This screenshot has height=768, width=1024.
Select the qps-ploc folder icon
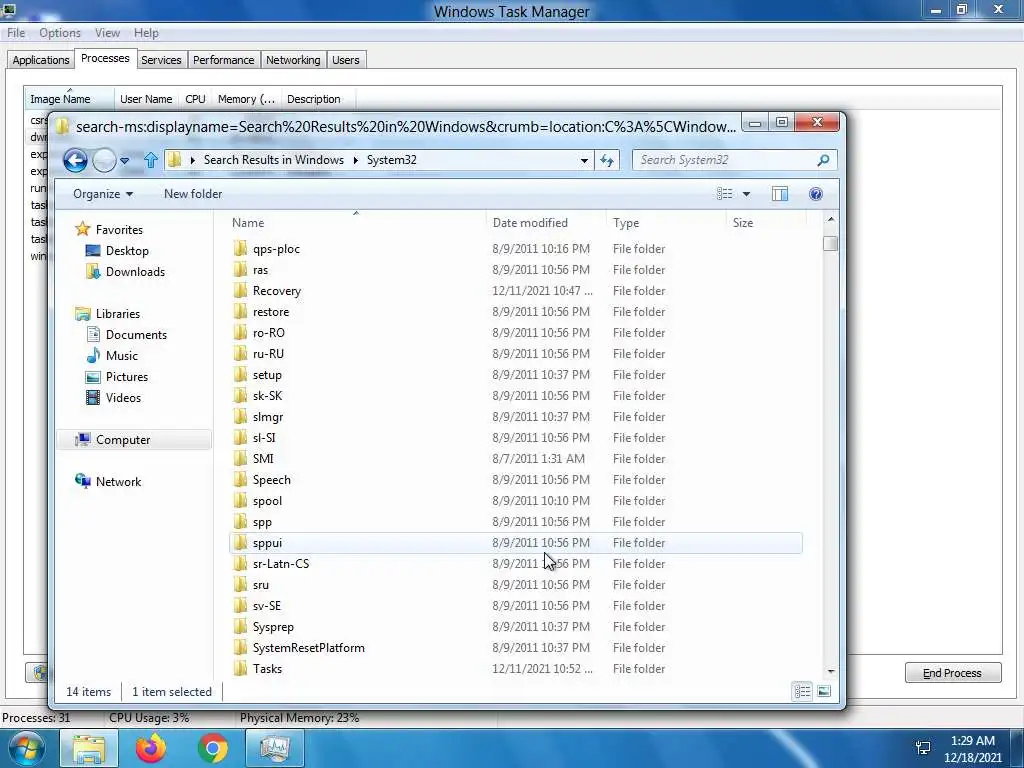pos(240,249)
